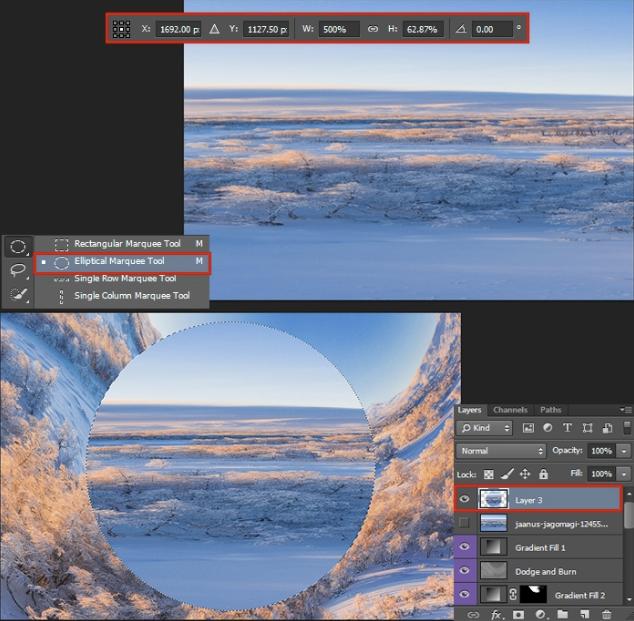Open the fx layer style menu

[497, 615]
